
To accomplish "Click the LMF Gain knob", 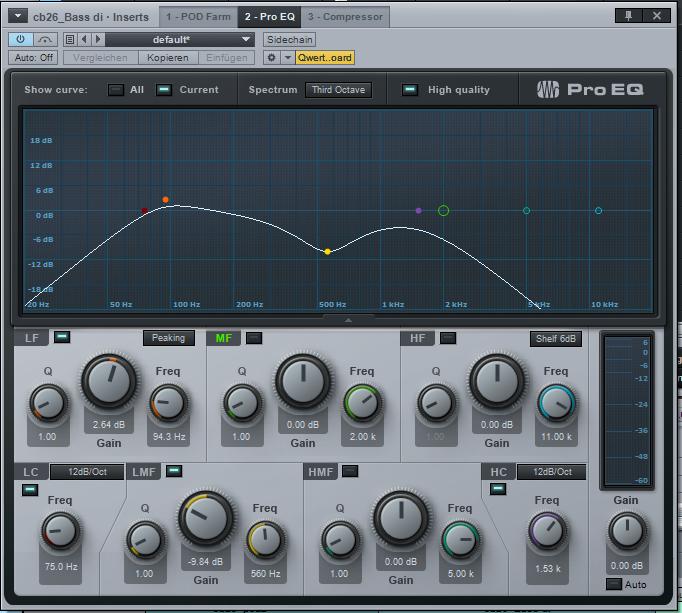I will click(x=205, y=518).
